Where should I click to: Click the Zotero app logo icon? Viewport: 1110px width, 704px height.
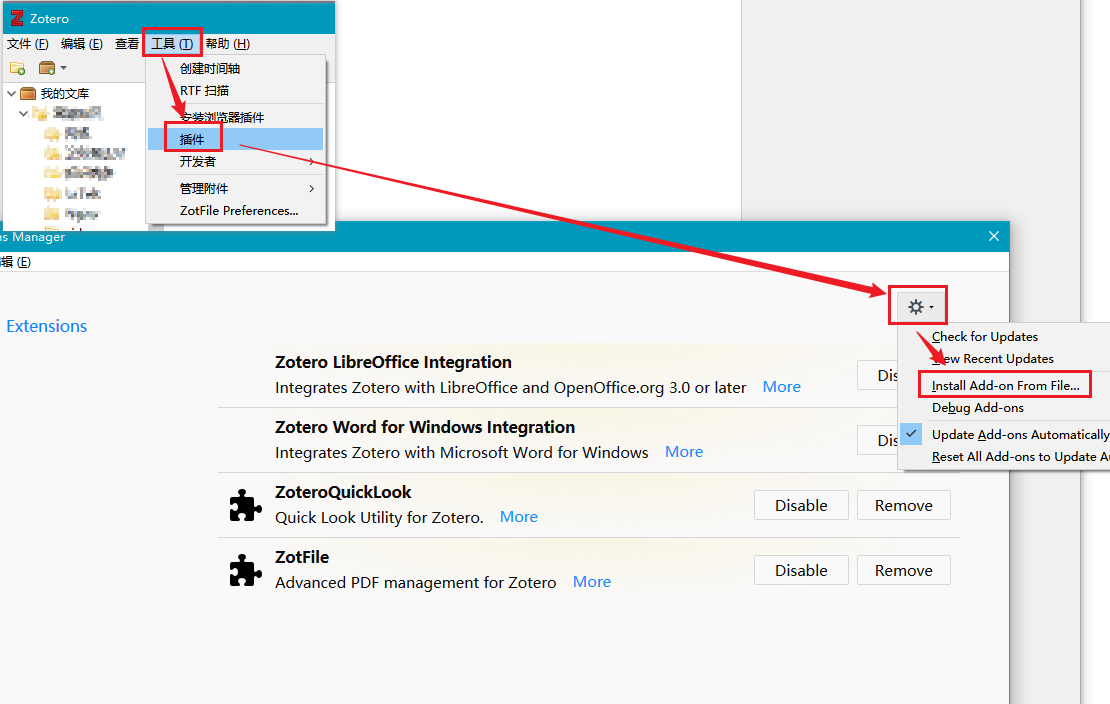(17, 18)
